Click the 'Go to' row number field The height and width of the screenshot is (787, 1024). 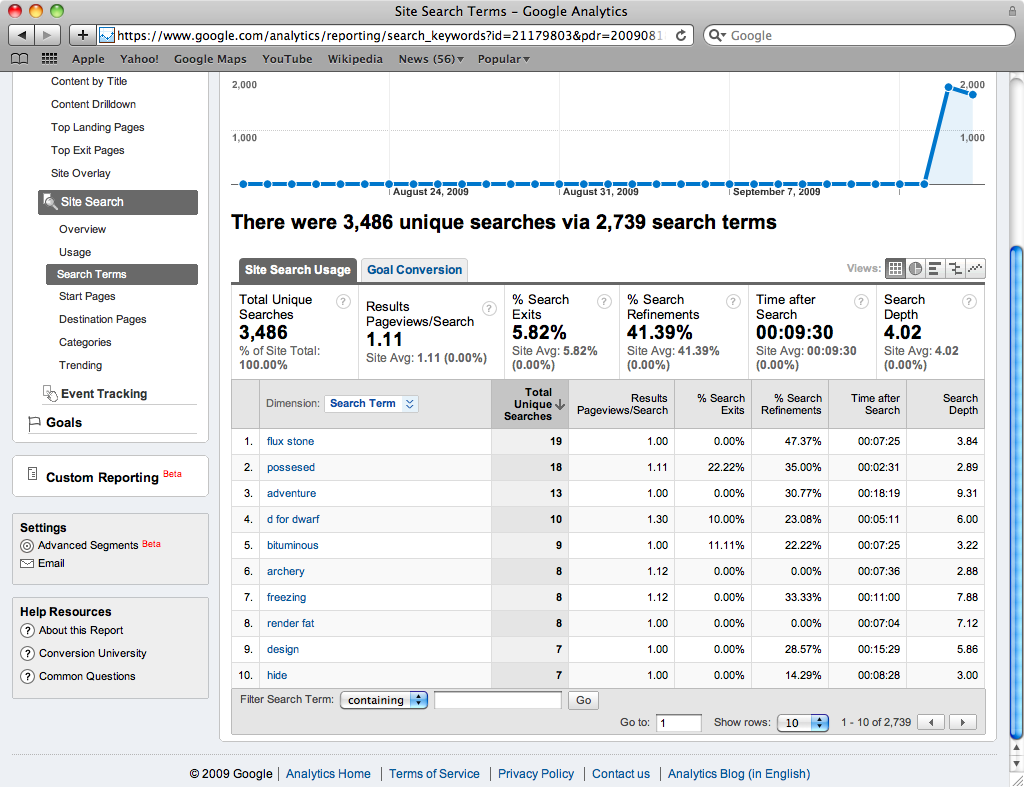point(679,723)
